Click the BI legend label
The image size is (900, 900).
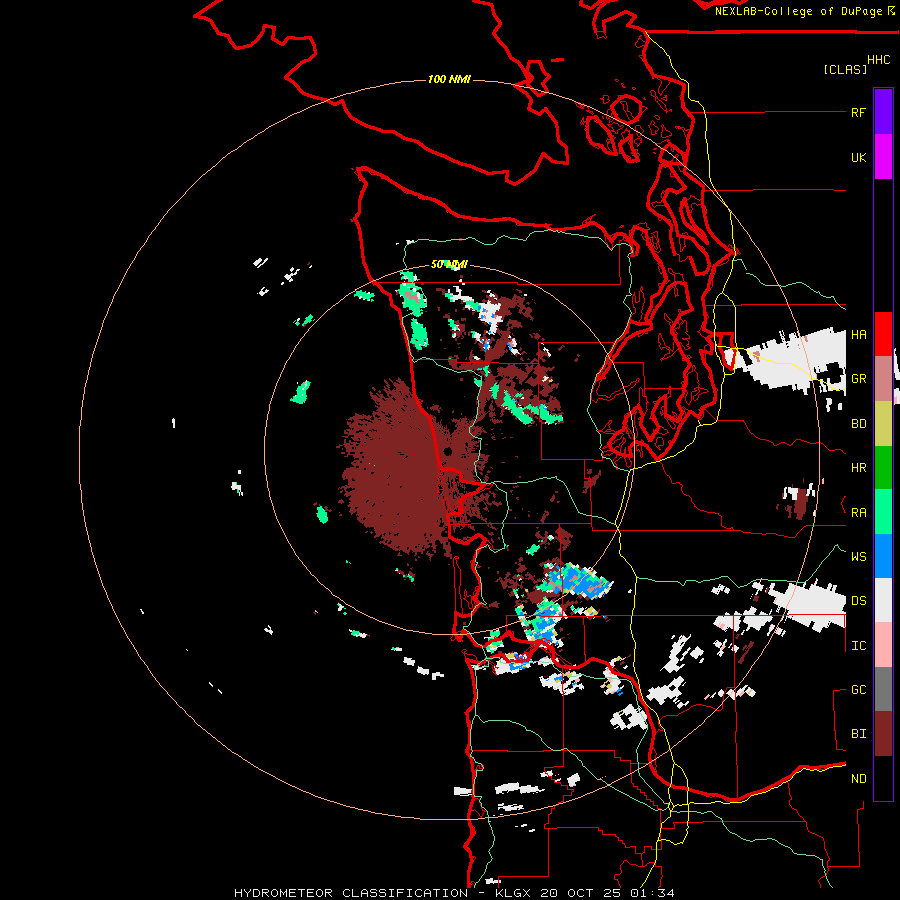tap(858, 734)
